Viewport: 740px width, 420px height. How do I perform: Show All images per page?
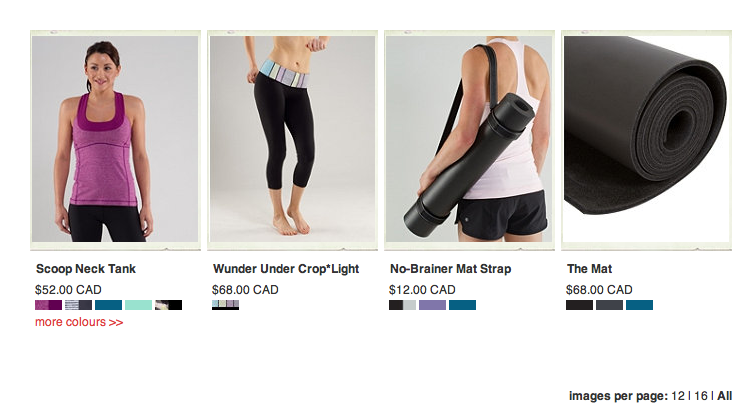pos(724,396)
